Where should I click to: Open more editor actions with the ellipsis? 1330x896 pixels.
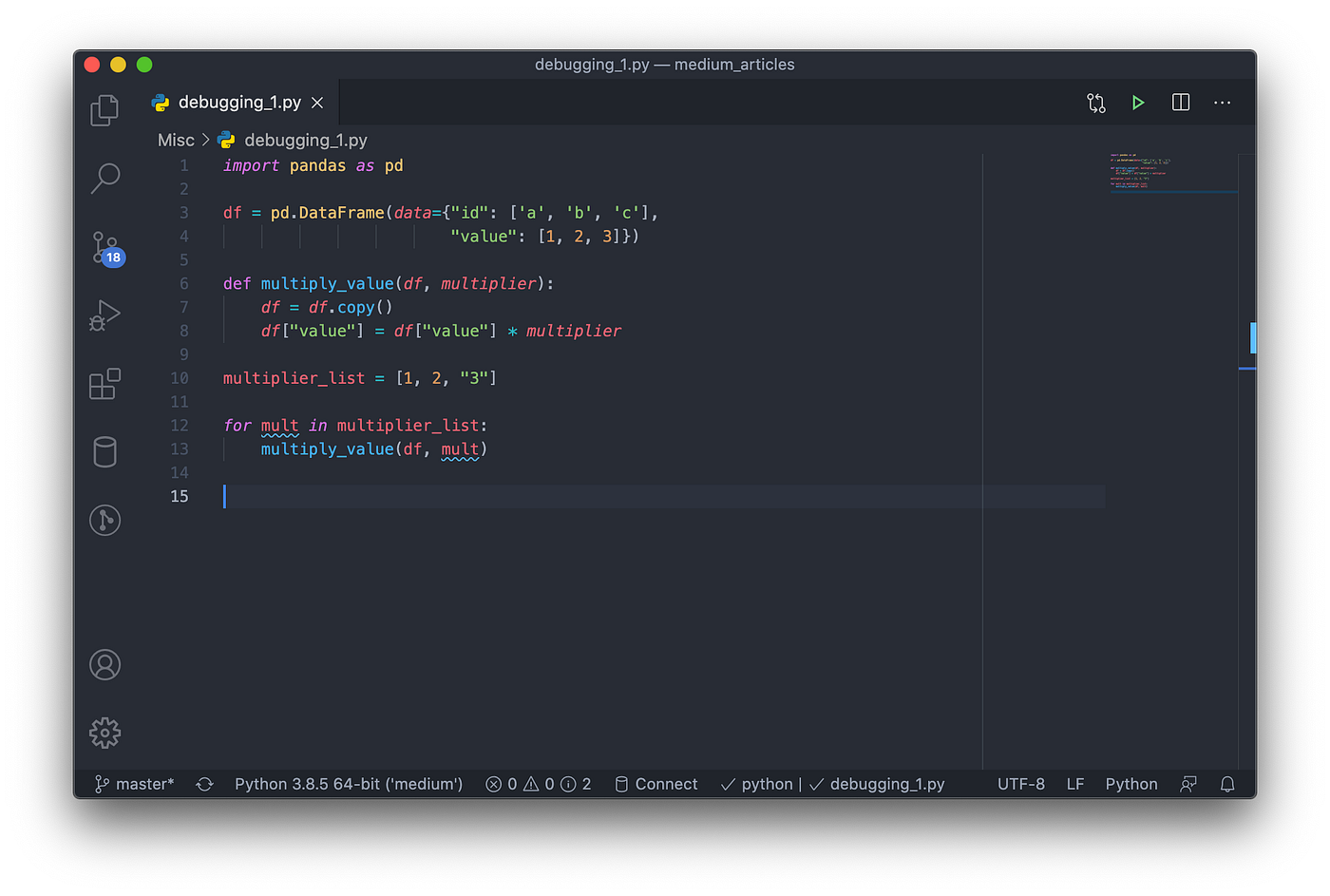click(x=1223, y=102)
